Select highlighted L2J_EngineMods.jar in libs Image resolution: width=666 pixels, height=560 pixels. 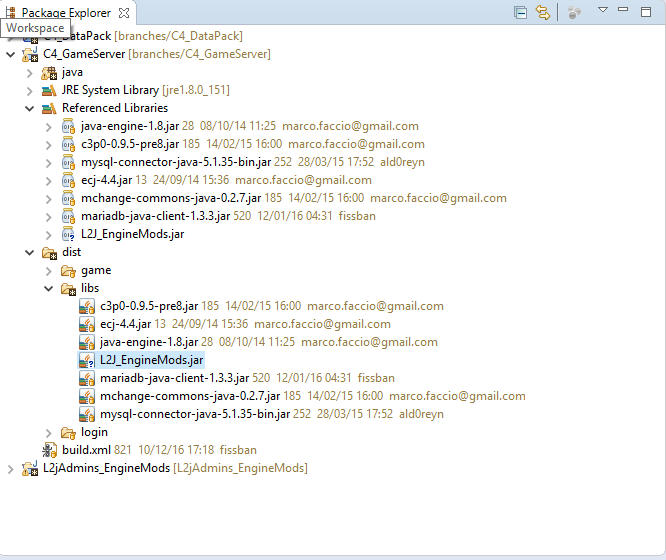pos(152,360)
